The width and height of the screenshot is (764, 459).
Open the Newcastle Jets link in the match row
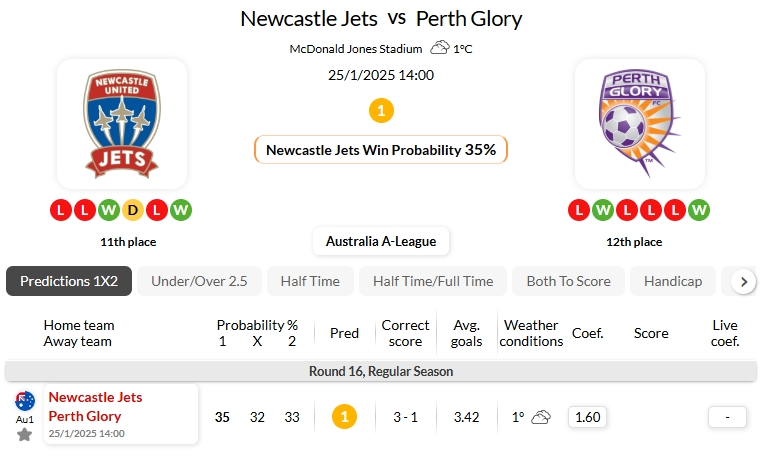95,397
